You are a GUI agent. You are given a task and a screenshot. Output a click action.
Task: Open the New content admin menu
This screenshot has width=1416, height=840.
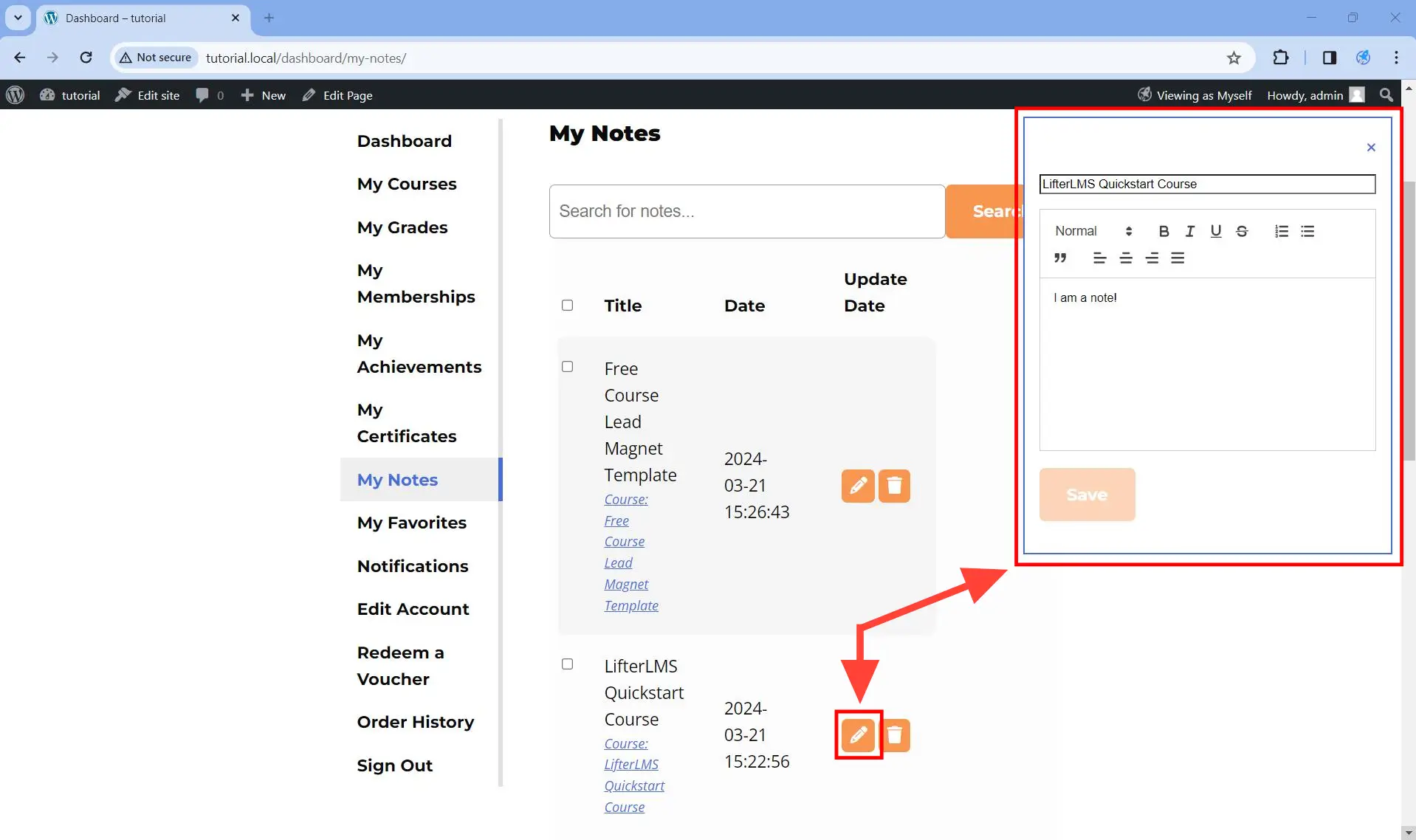pos(263,95)
